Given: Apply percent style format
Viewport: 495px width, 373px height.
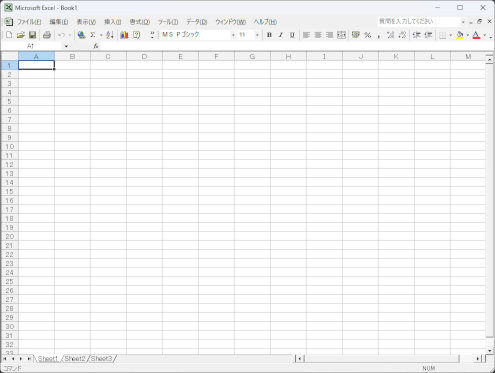Looking at the screenshot, I should pos(368,35).
